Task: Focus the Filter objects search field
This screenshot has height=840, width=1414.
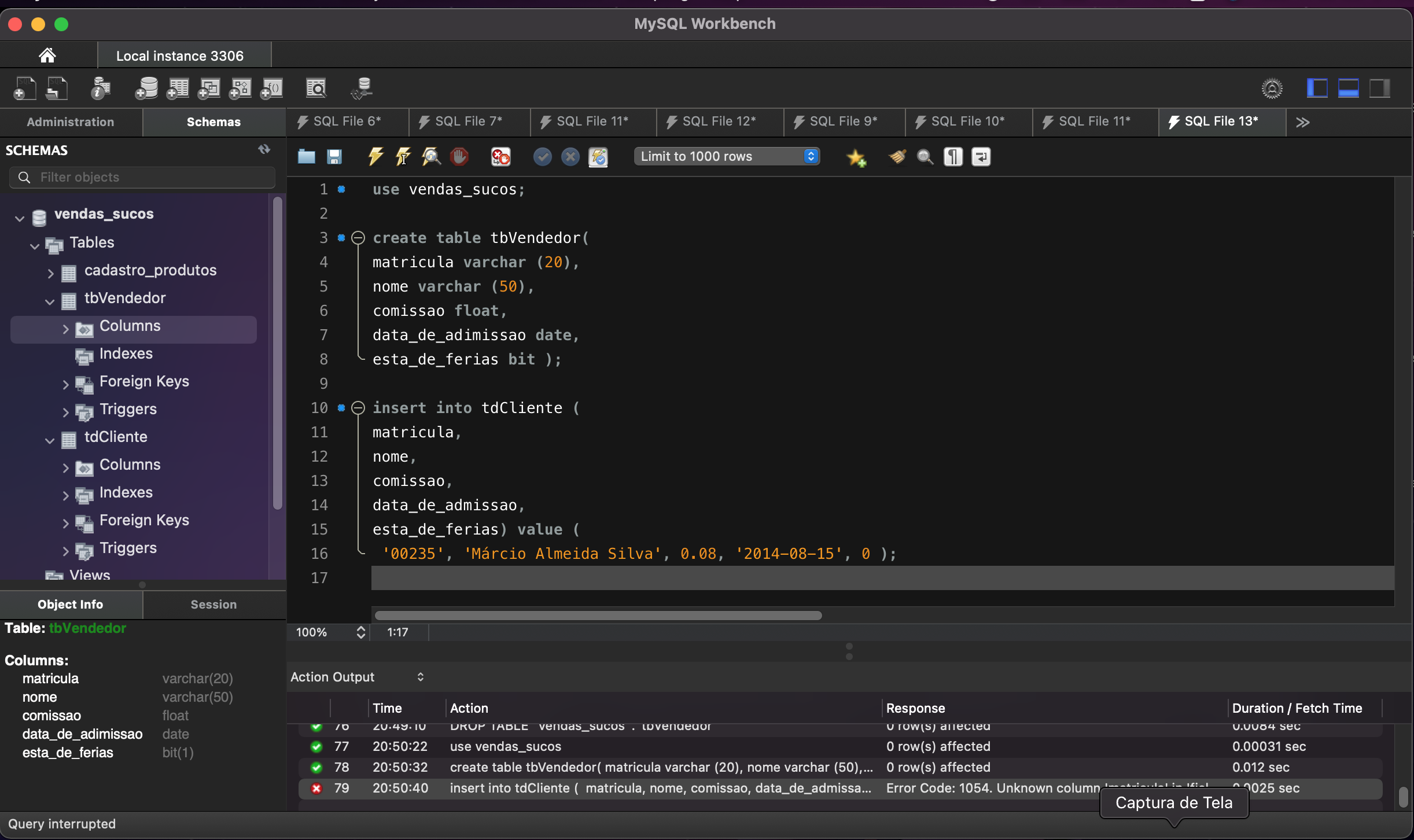Action: pyautogui.click(x=142, y=177)
